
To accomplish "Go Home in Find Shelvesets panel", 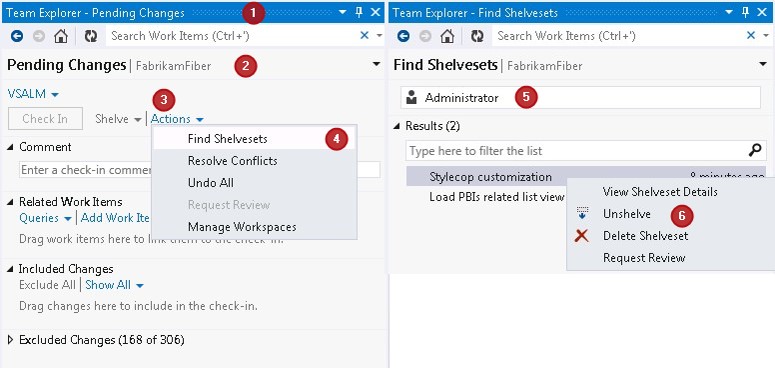I will (x=447, y=36).
